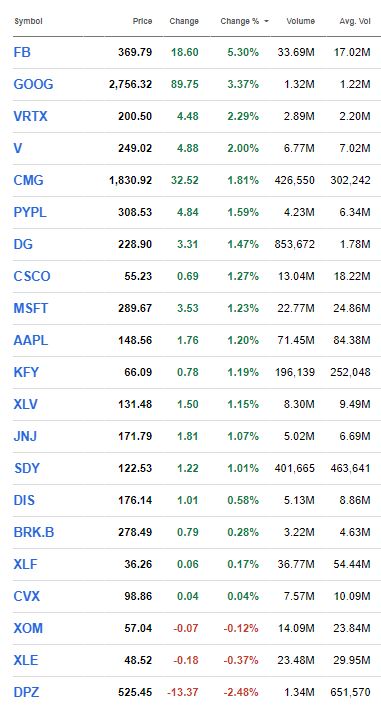Viewport: 381px width, 710px height.
Task: Open the VRTX stock symbol
Action: (x=30, y=116)
